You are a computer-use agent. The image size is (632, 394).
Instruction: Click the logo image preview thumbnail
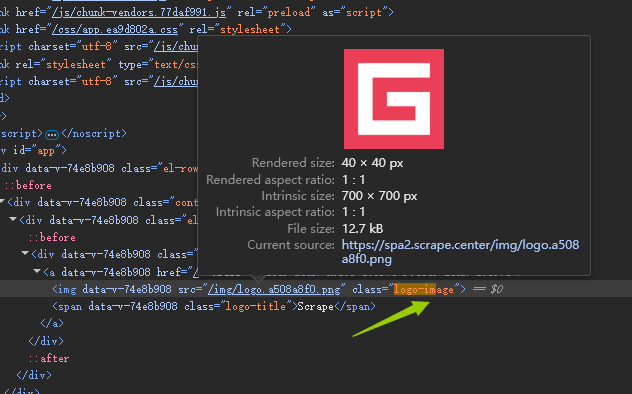click(x=394, y=99)
